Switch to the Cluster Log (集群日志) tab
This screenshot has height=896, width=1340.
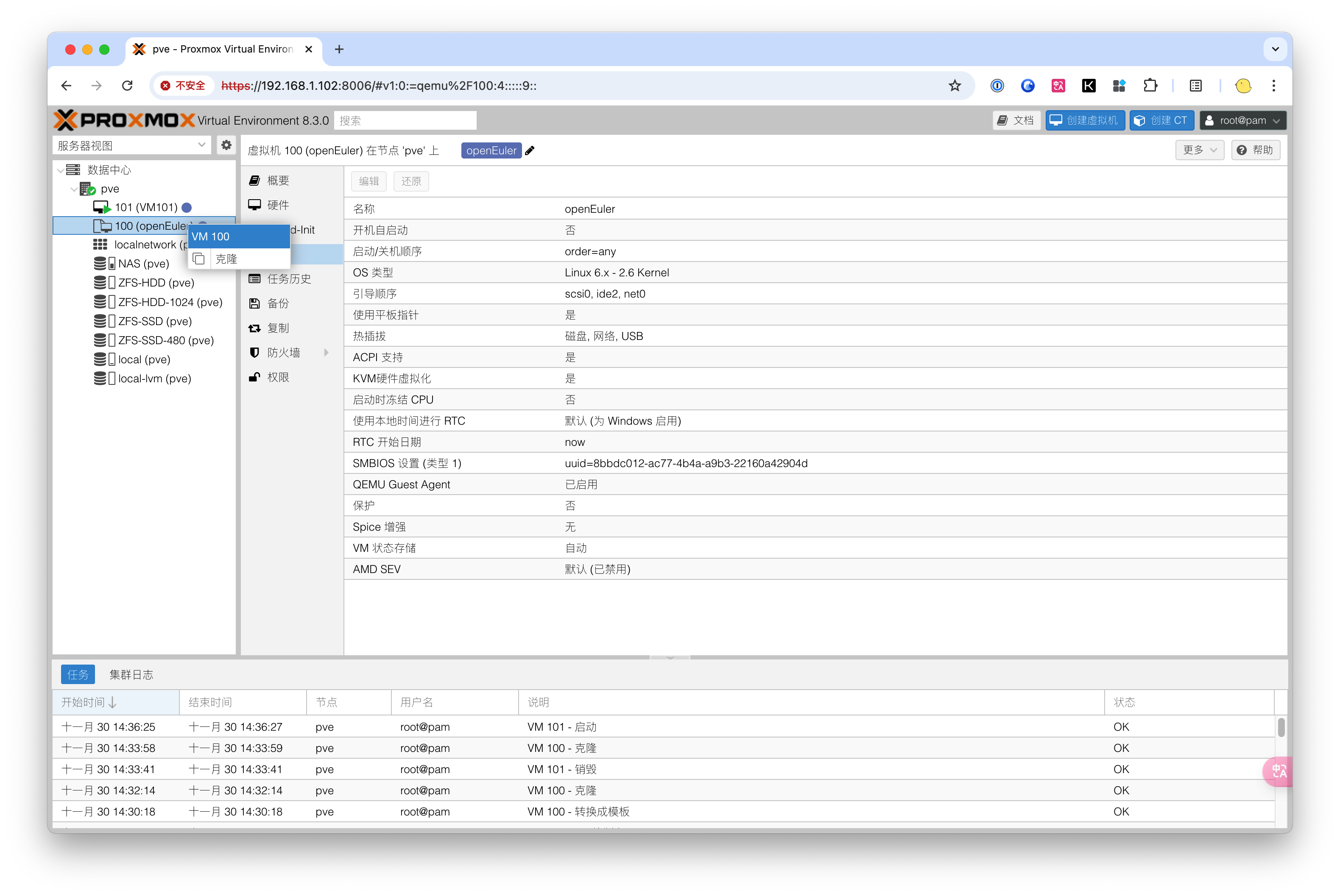point(131,675)
